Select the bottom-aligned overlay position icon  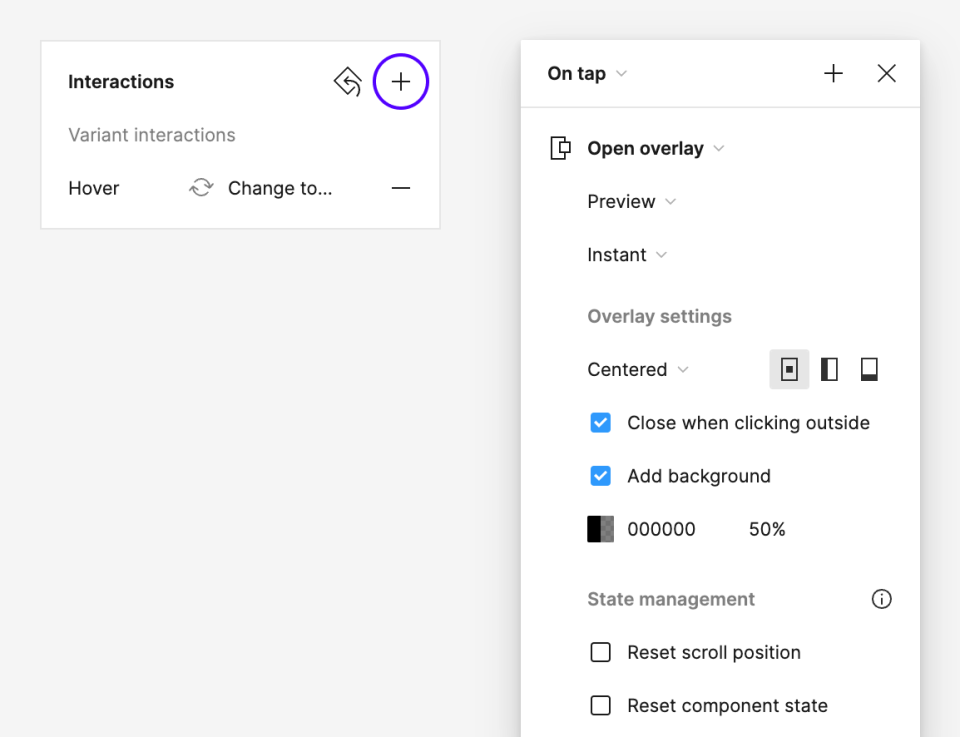tap(869, 370)
